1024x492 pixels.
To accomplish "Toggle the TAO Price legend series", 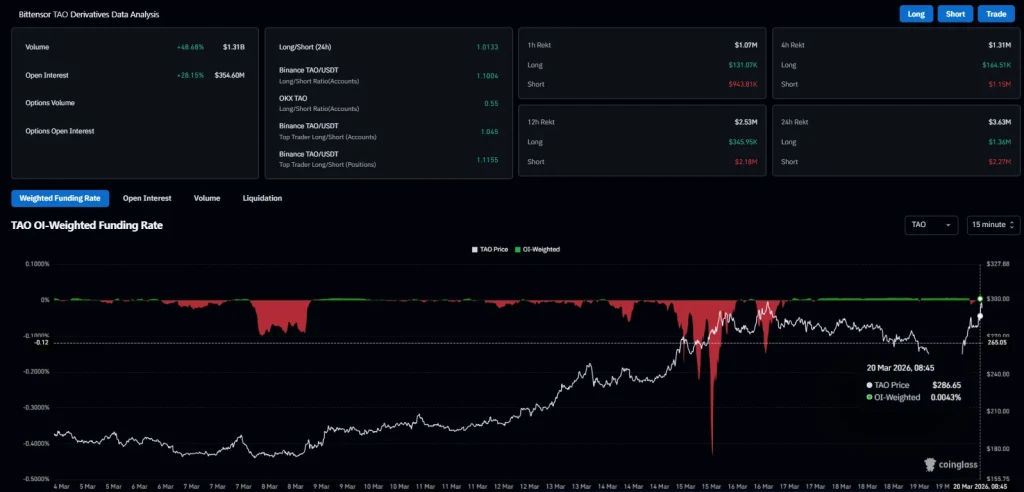I will pos(489,250).
